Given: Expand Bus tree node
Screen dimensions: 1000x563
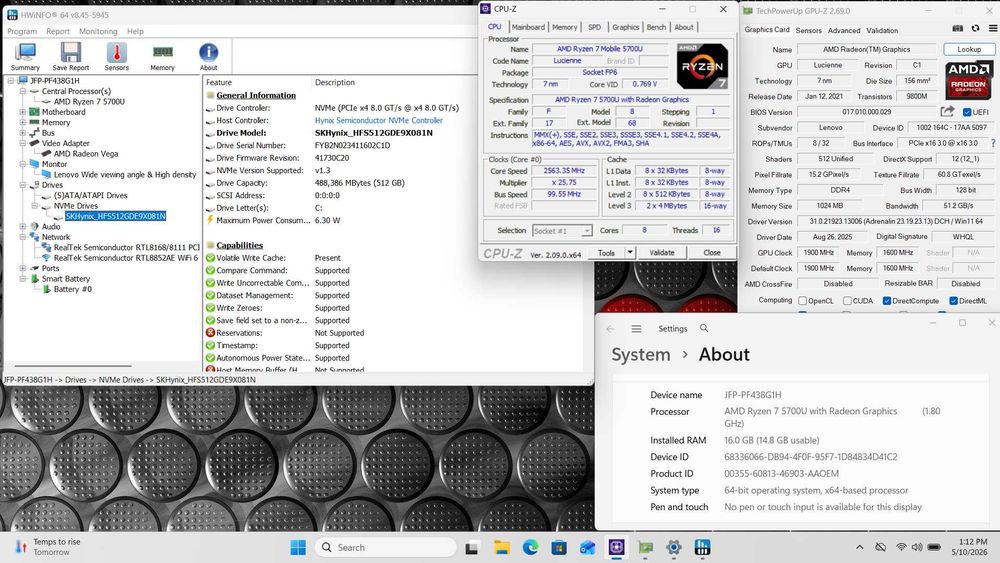Looking at the screenshot, I should tap(23, 133).
